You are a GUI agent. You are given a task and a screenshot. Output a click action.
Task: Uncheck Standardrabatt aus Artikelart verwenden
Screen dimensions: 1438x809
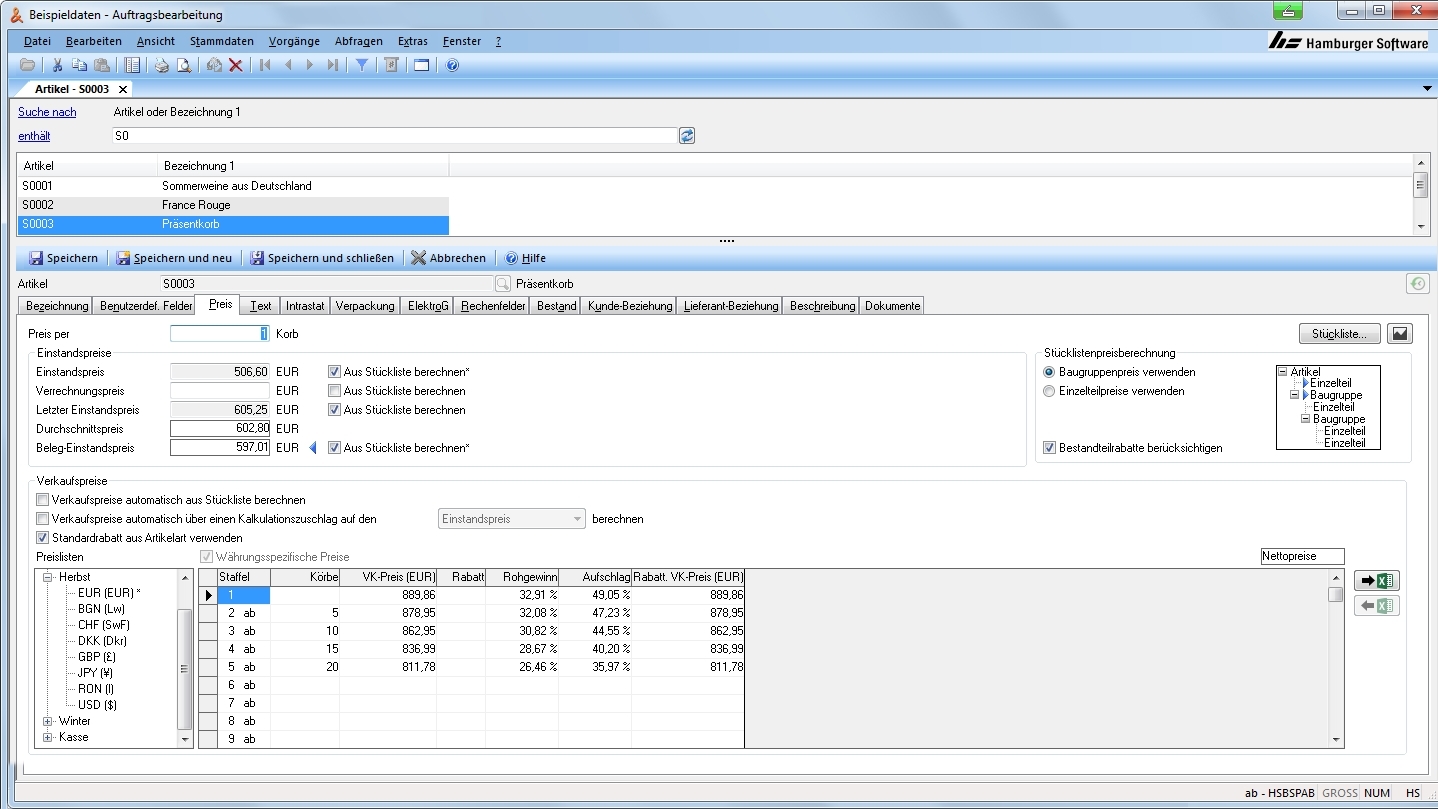(42, 538)
